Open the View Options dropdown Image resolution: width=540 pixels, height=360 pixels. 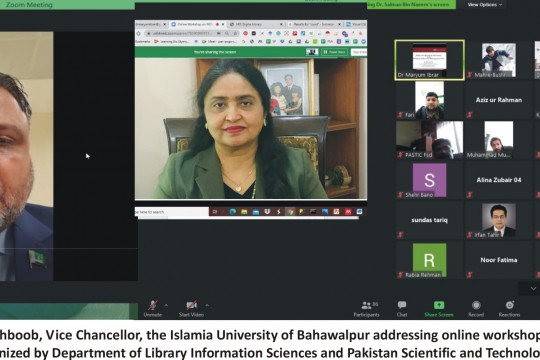coord(485,4)
